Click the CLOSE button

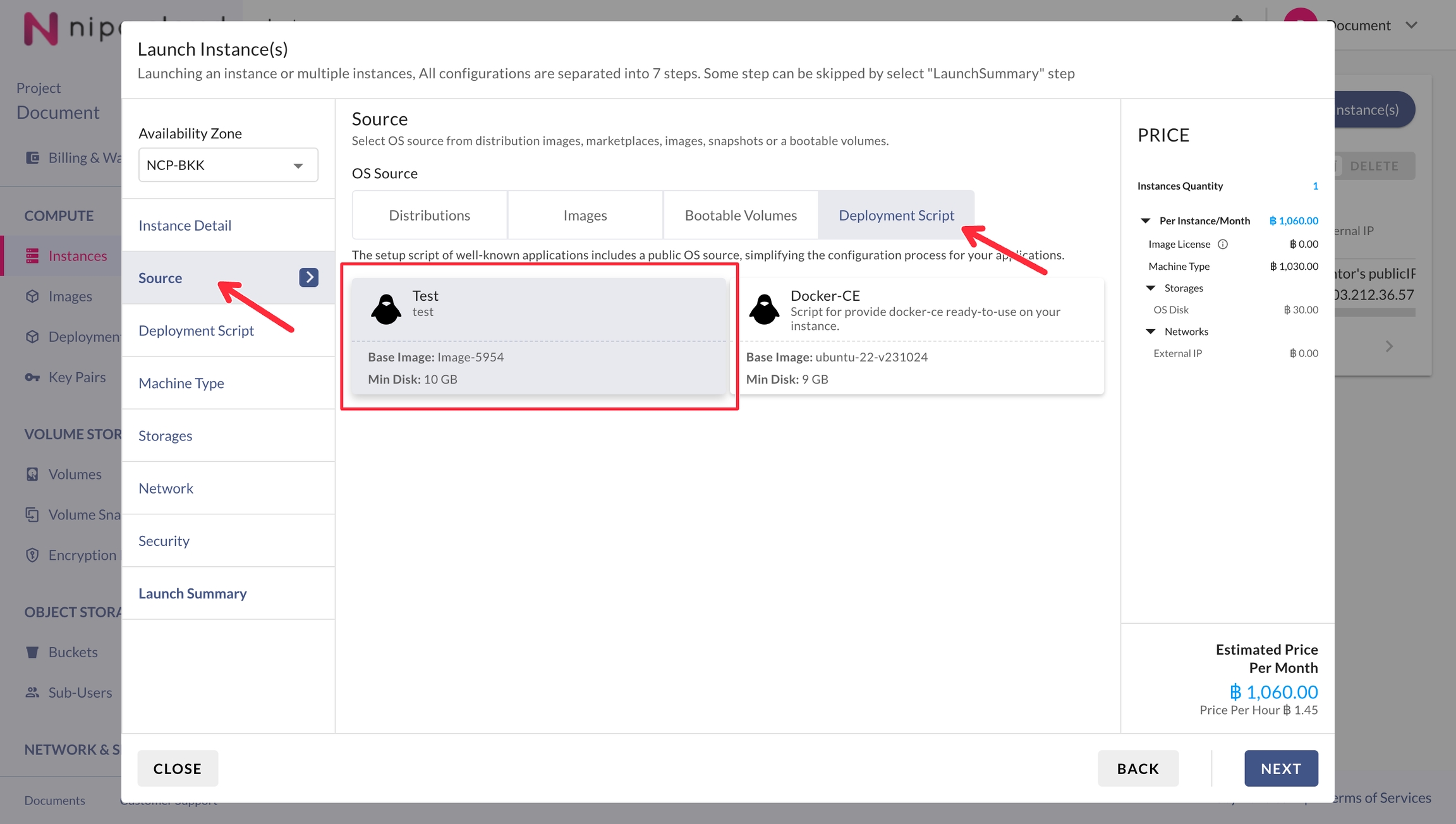pyautogui.click(x=178, y=768)
